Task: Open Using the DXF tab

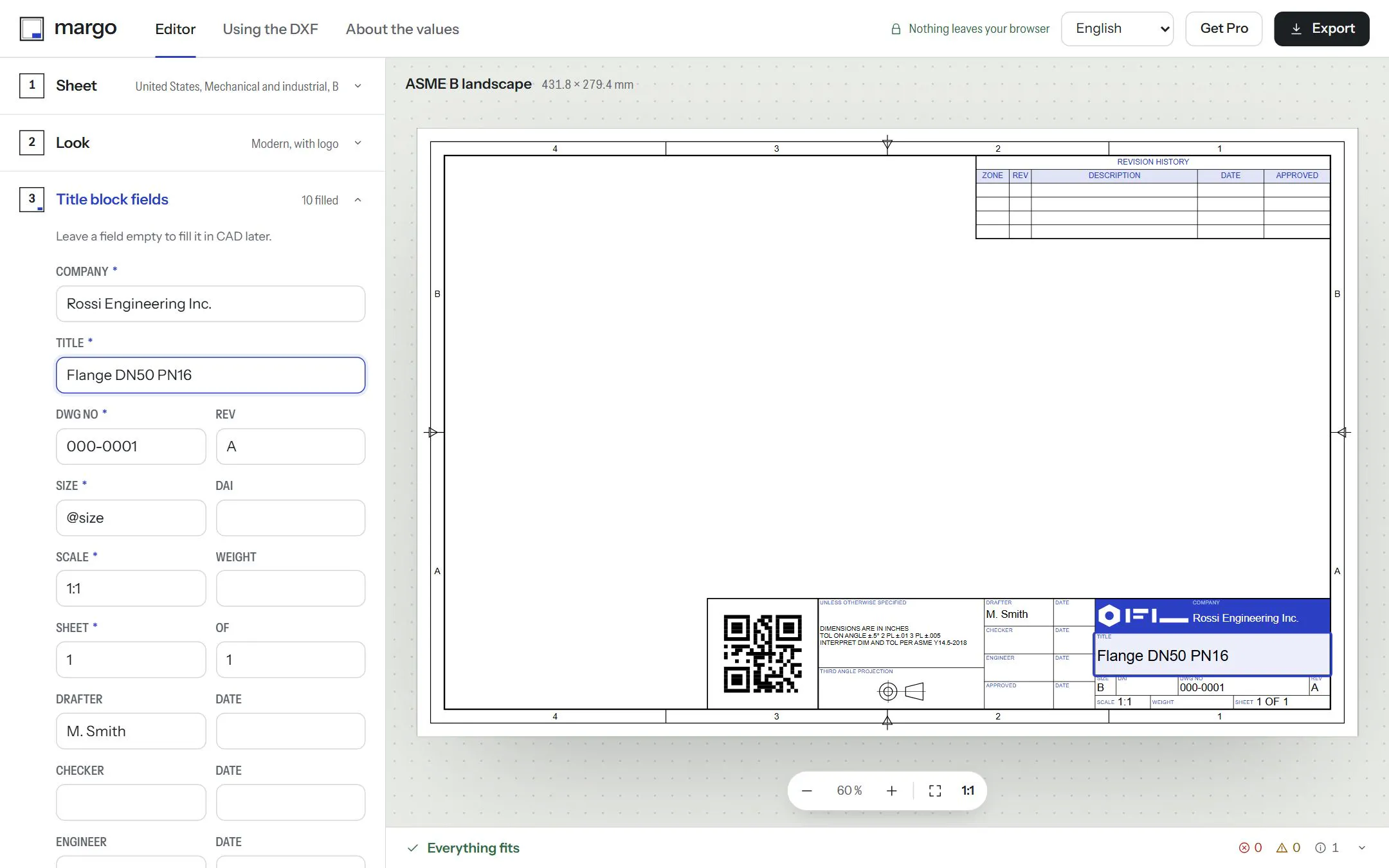Action: click(270, 29)
